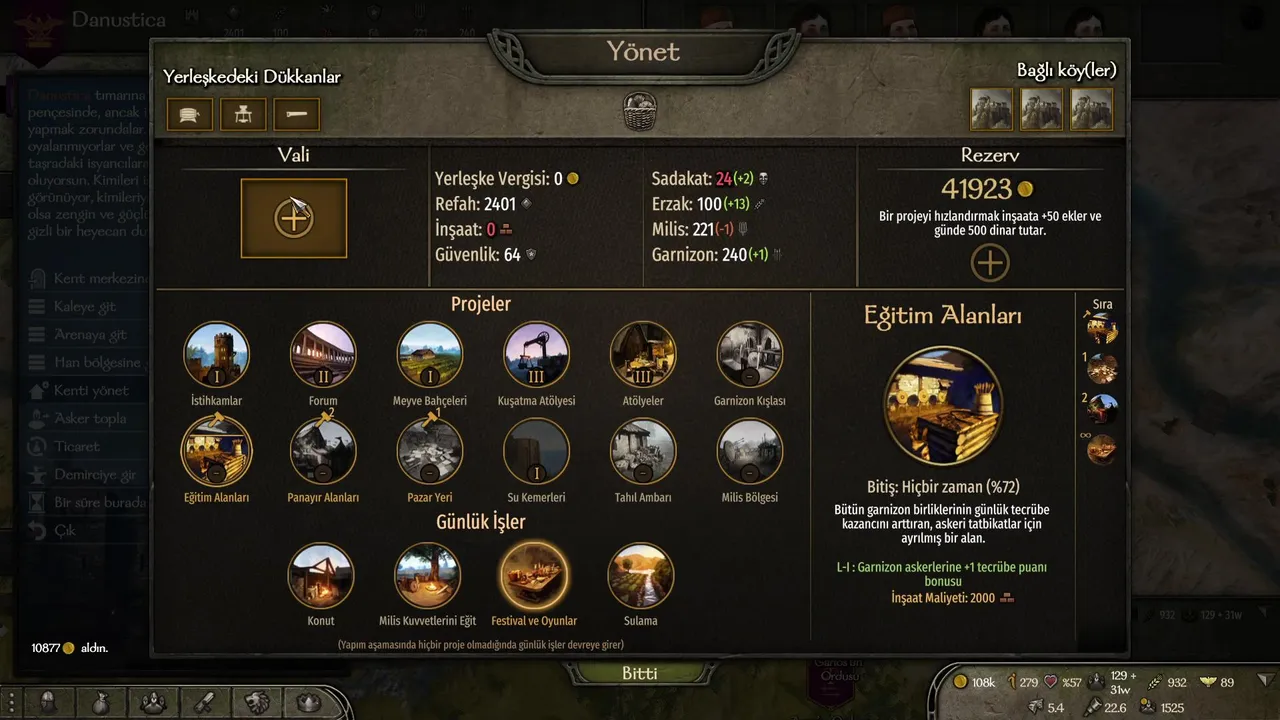Add a governor in Vali slot
Image resolution: width=1280 pixels, height=720 pixels.
coord(294,218)
